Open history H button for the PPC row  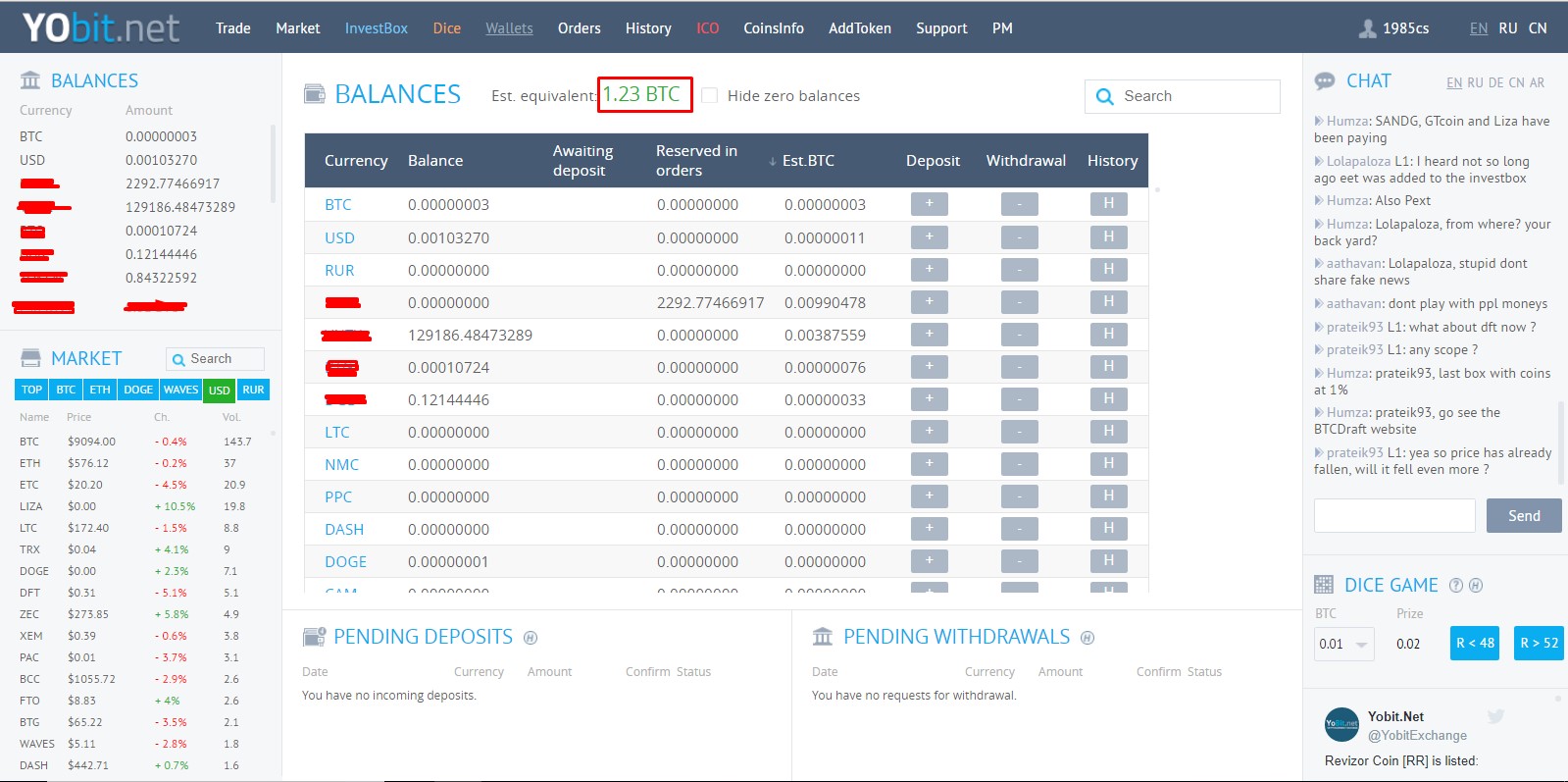[1108, 496]
